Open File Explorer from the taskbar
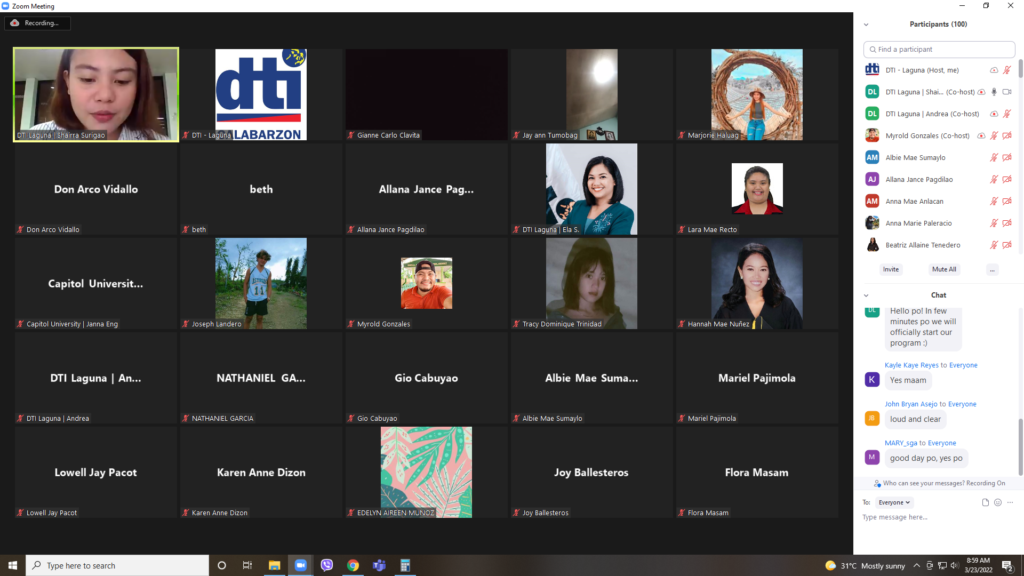 pos(274,565)
